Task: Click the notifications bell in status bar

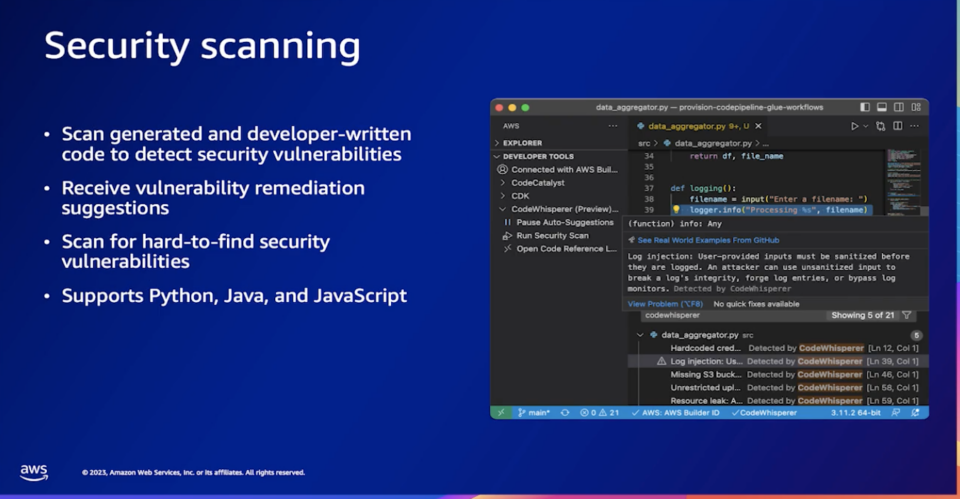Action: tap(915, 412)
